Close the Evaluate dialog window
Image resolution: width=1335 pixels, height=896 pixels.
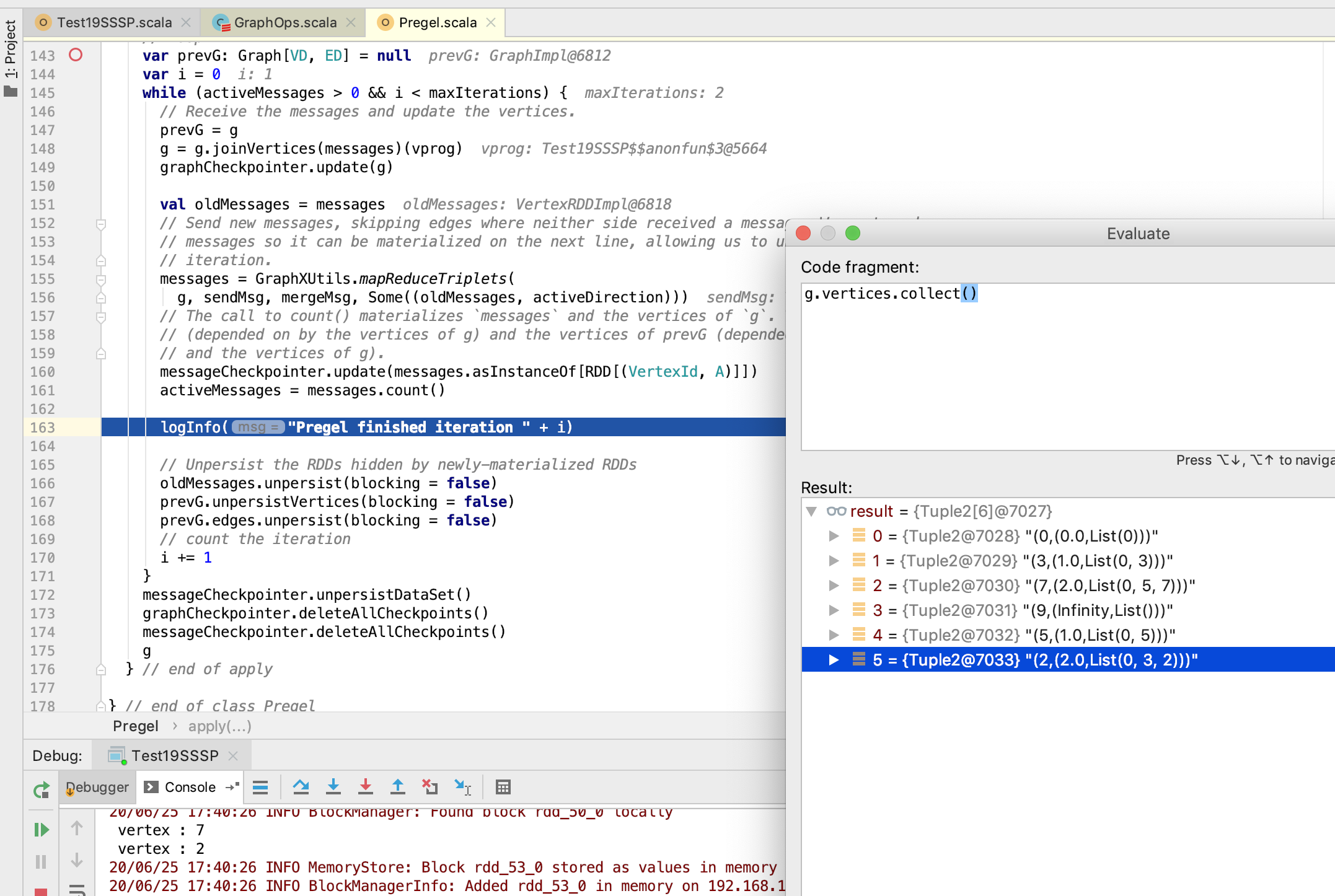pos(803,233)
